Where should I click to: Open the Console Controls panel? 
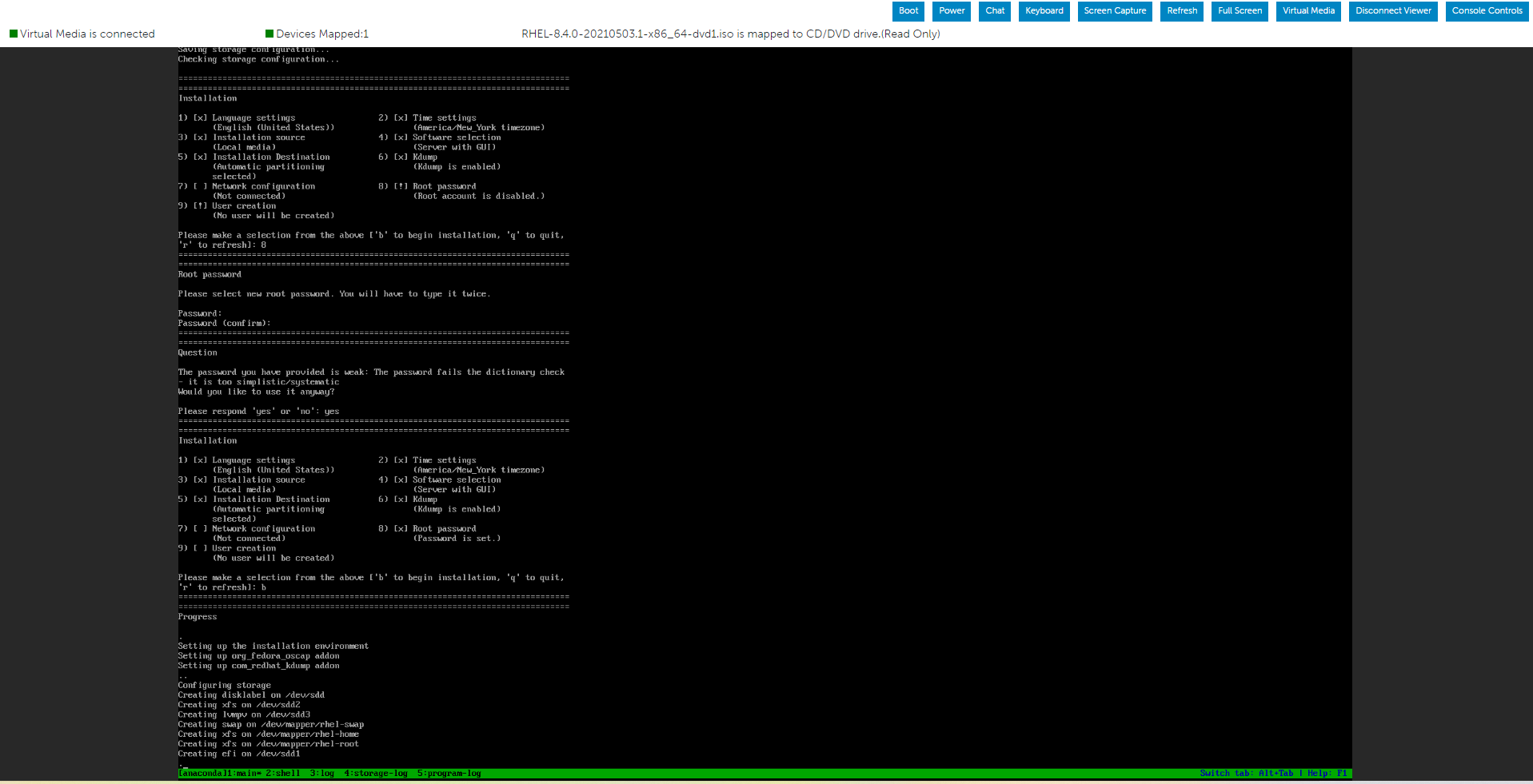(1487, 11)
